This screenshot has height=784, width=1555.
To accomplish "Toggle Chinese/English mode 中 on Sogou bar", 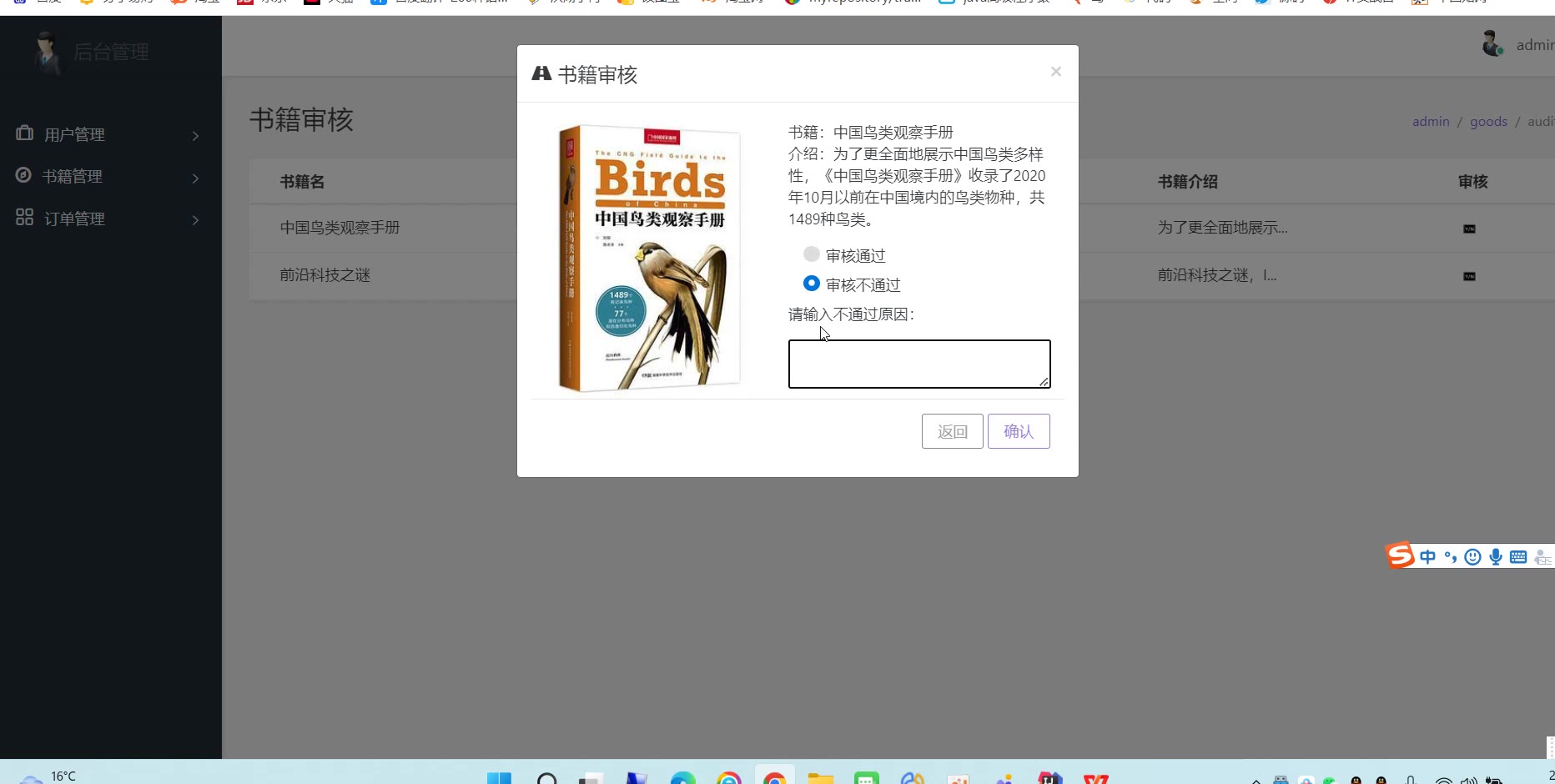I will coord(1428,556).
